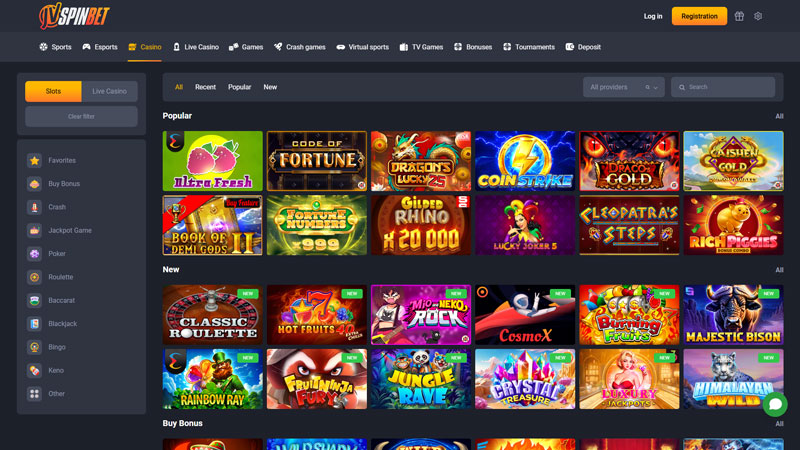Select the Other category icon
This screenshot has height=450, width=800.
click(34, 394)
